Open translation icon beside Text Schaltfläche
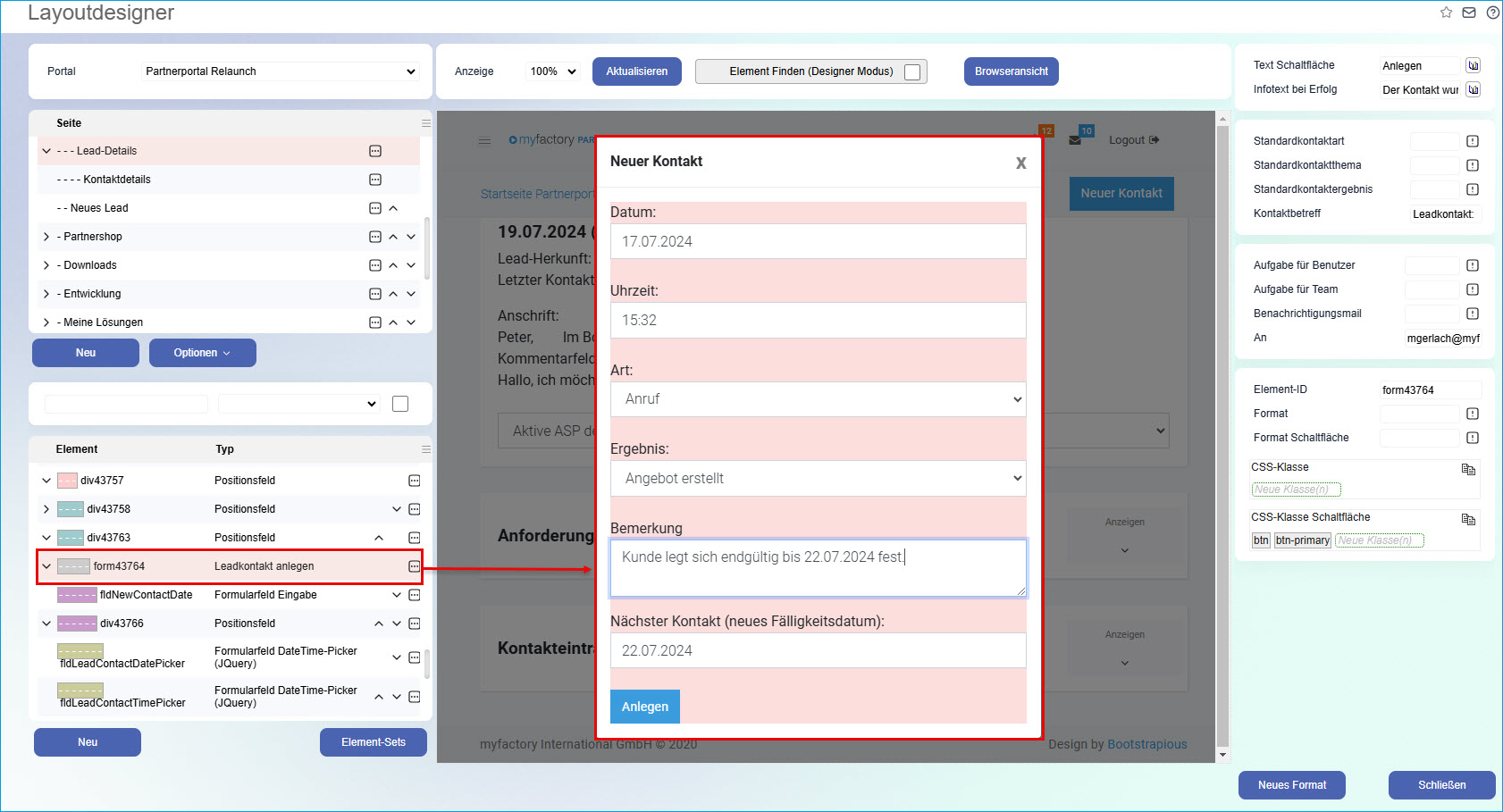The image size is (1503, 812). 1474,65
